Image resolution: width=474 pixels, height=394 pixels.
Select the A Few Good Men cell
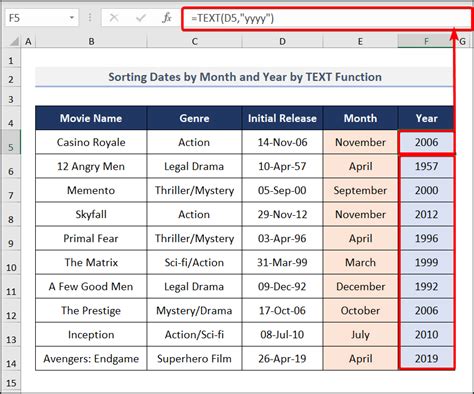(x=91, y=286)
